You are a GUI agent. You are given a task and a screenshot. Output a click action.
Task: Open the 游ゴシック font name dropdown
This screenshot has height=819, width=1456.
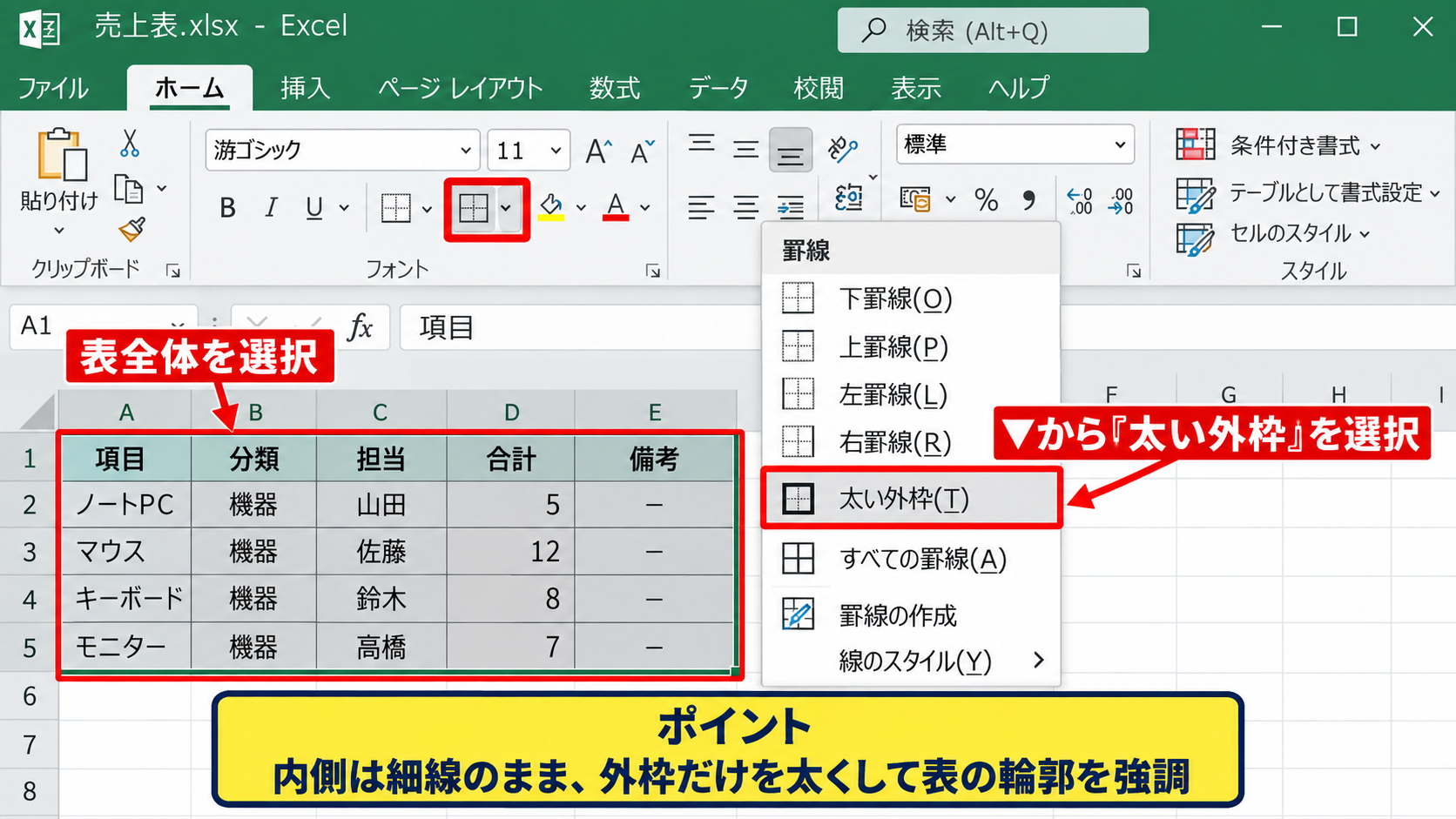pos(466,151)
